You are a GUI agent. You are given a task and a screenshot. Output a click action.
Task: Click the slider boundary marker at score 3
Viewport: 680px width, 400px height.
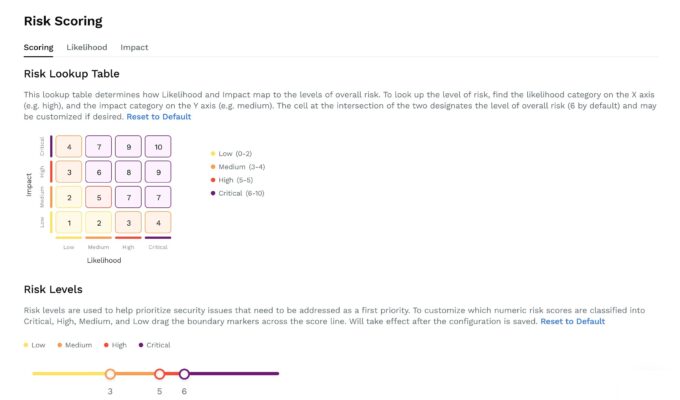(110, 374)
